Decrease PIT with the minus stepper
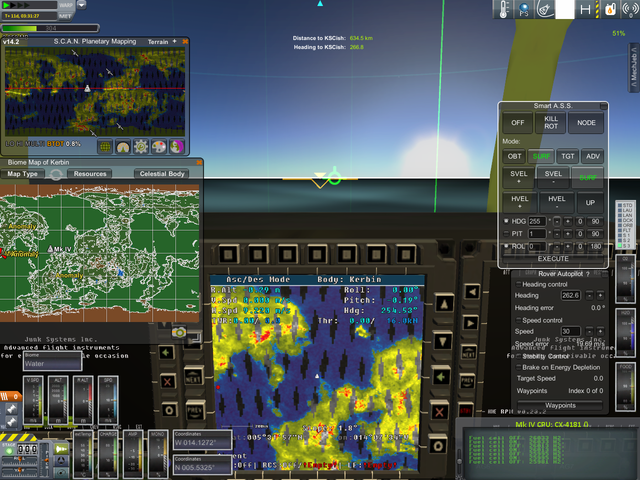 pyautogui.click(x=556, y=234)
